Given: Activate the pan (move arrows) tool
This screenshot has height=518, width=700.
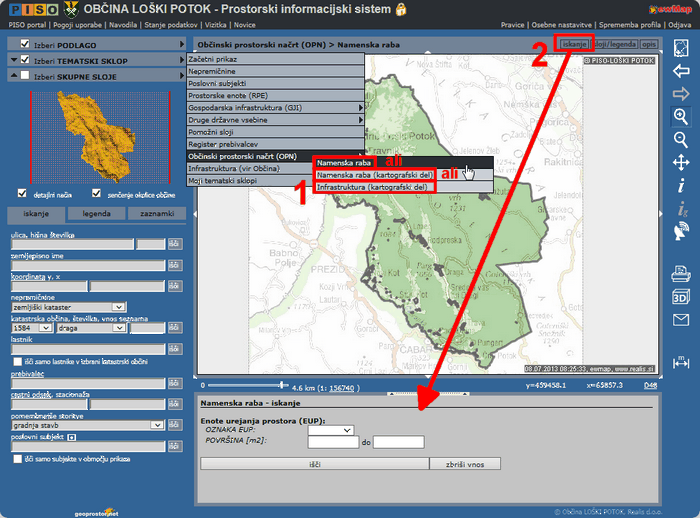Looking at the screenshot, I should tap(681, 162).
